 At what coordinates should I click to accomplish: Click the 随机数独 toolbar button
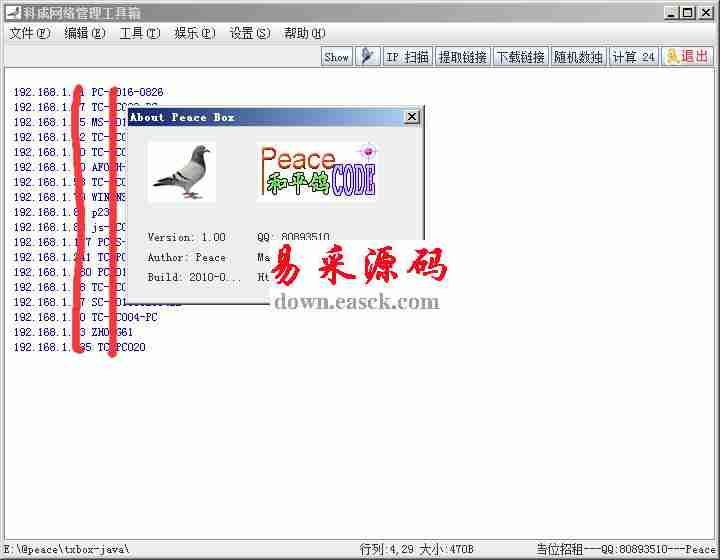click(578, 57)
